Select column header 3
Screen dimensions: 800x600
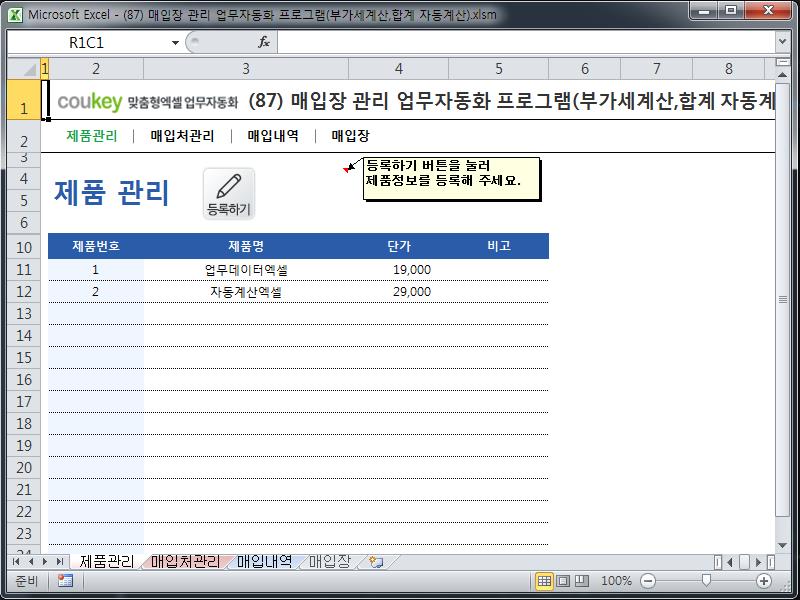point(246,68)
